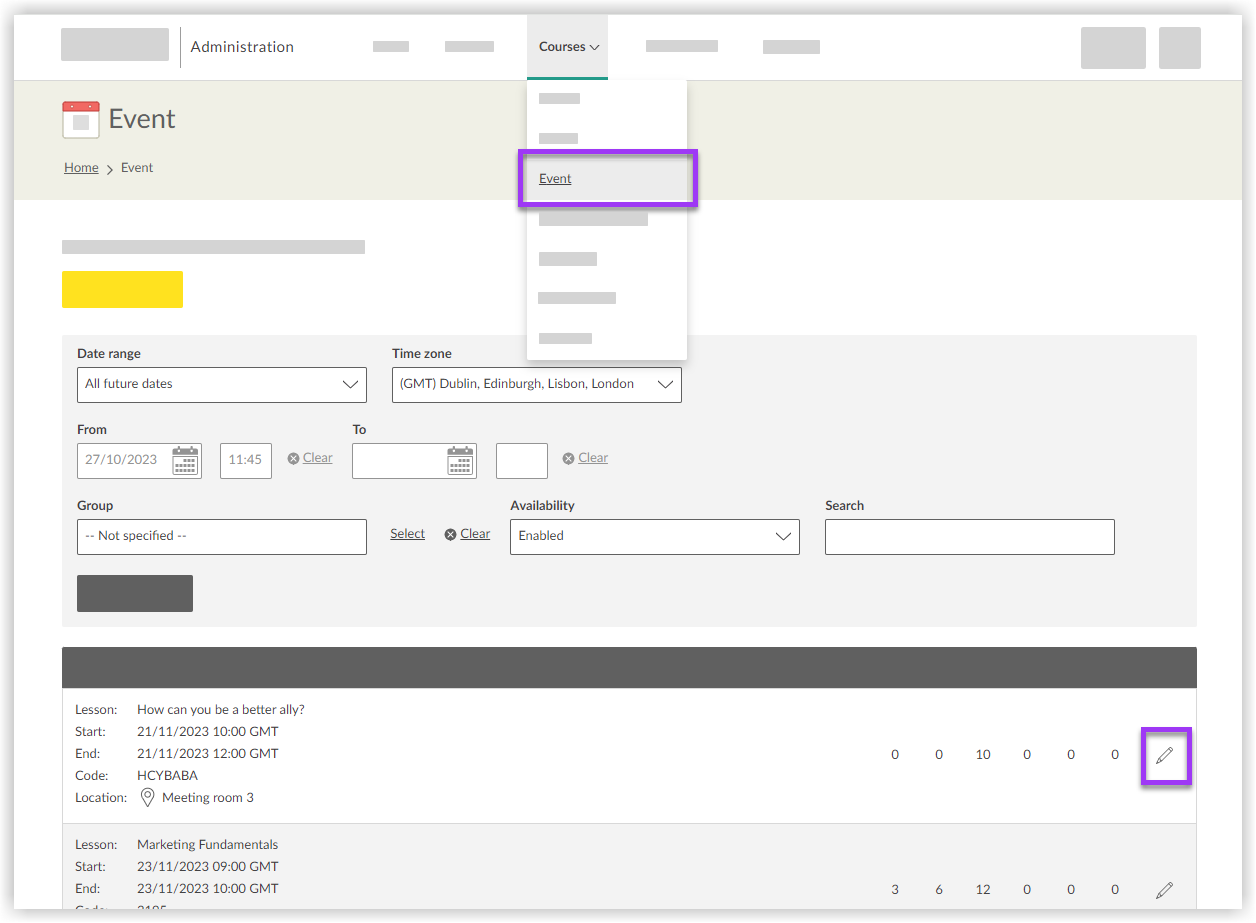This screenshot has width=1256, height=923.
Task: Open the Courses menu in navigation bar
Action: (567, 47)
